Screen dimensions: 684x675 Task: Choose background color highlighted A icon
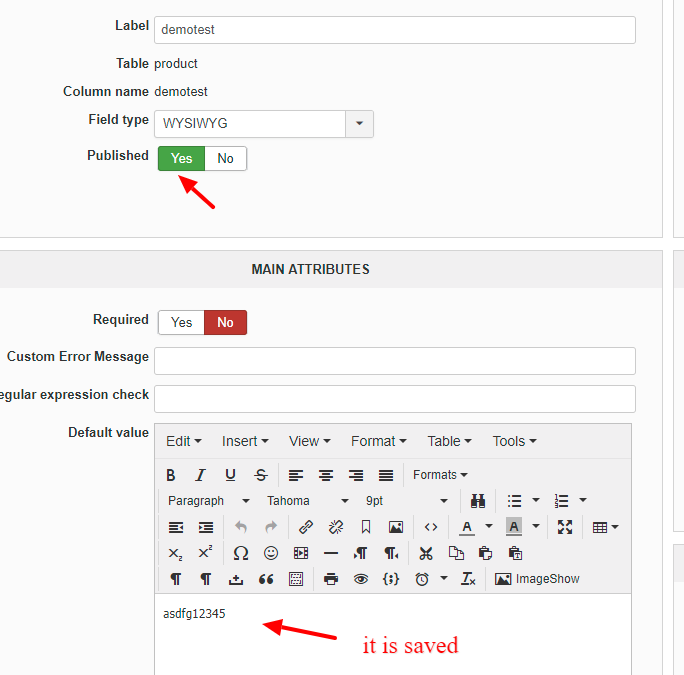coord(514,527)
